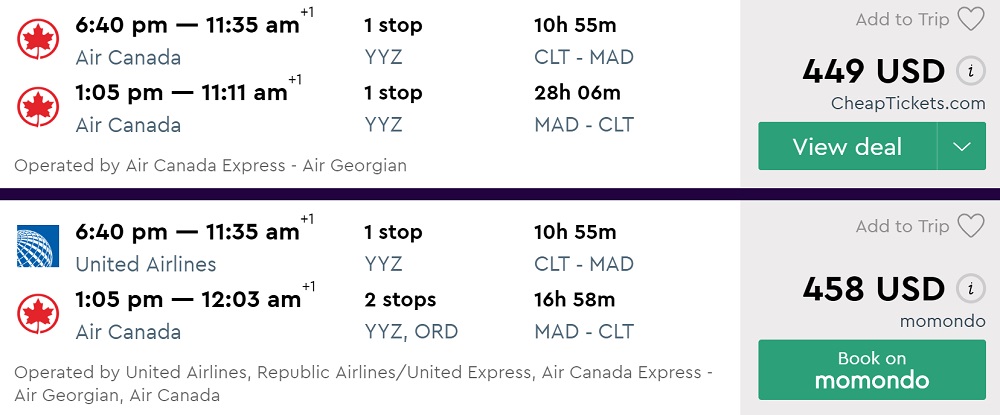
Task: Click the 28h 06m return flight duration
Action: 577,93
